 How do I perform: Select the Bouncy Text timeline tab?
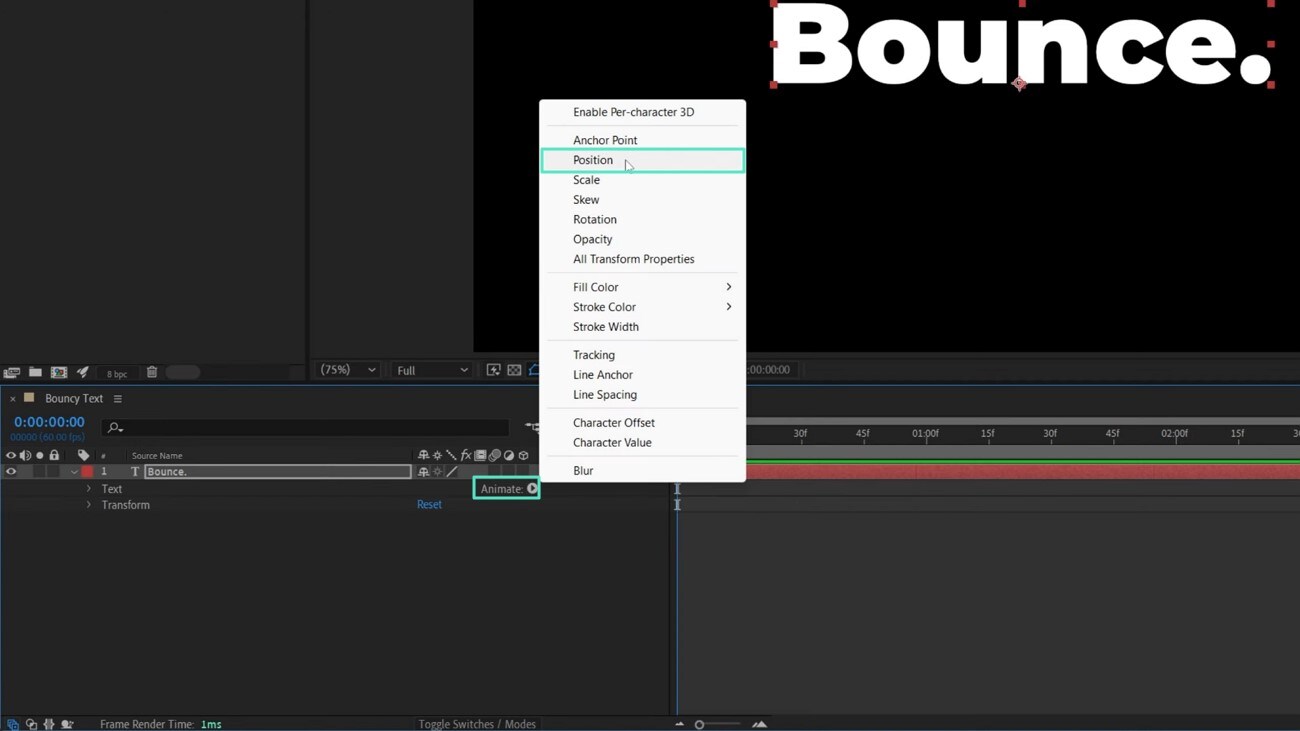(74, 398)
